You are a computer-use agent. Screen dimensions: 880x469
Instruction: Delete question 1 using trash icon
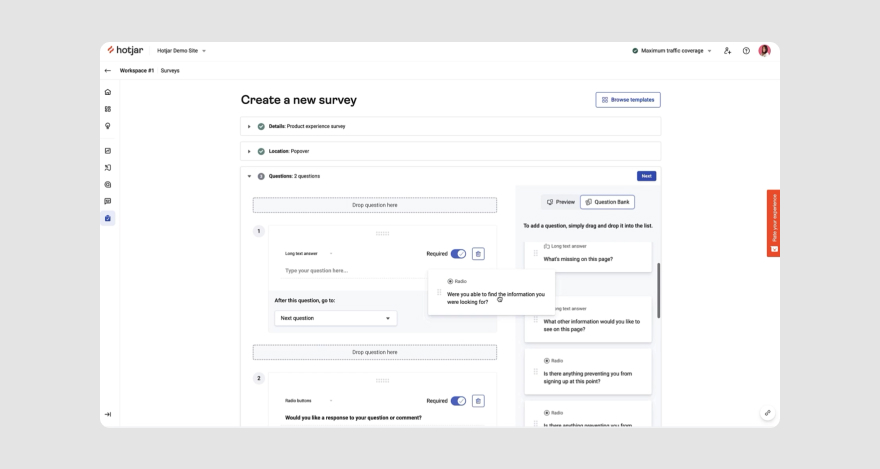click(x=478, y=254)
